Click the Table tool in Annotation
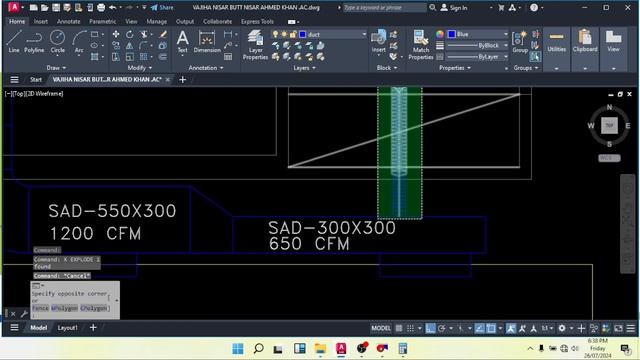The height and width of the screenshot is (360, 640). click(x=228, y=57)
